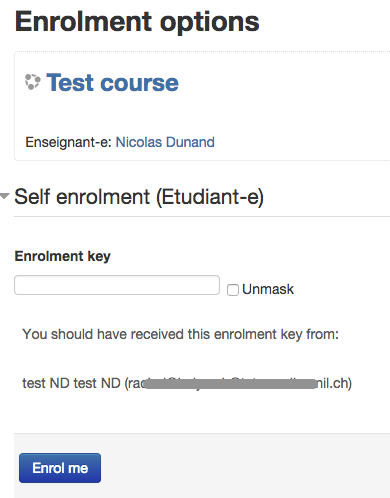
Task: Click the Unmask label text
Action: coord(268,289)
